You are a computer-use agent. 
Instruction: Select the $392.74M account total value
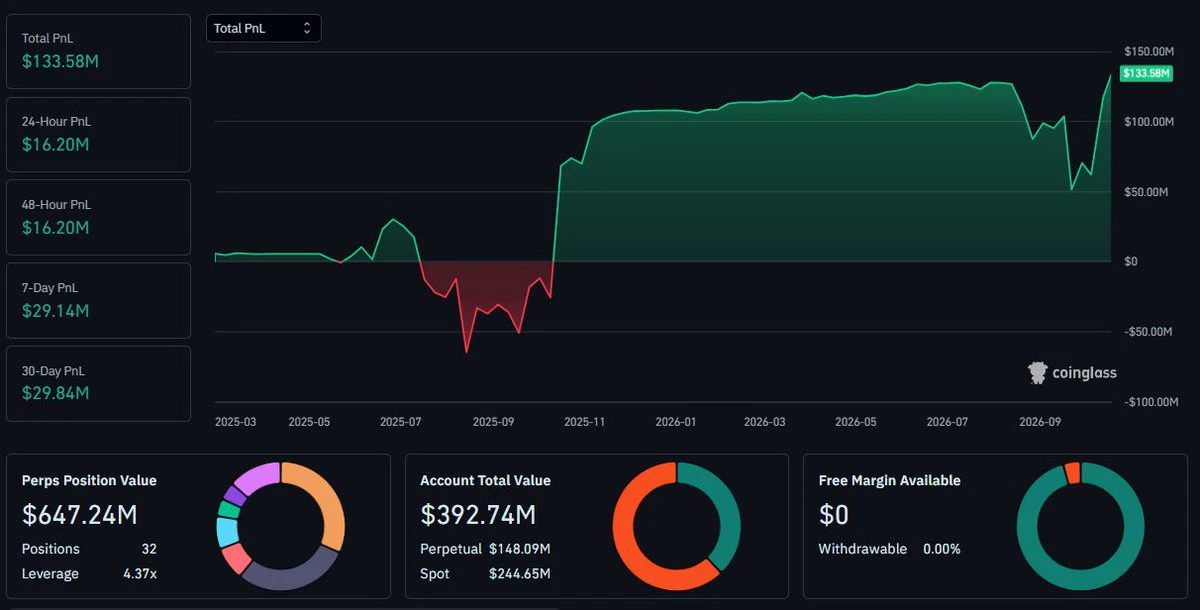pos(478,515)
